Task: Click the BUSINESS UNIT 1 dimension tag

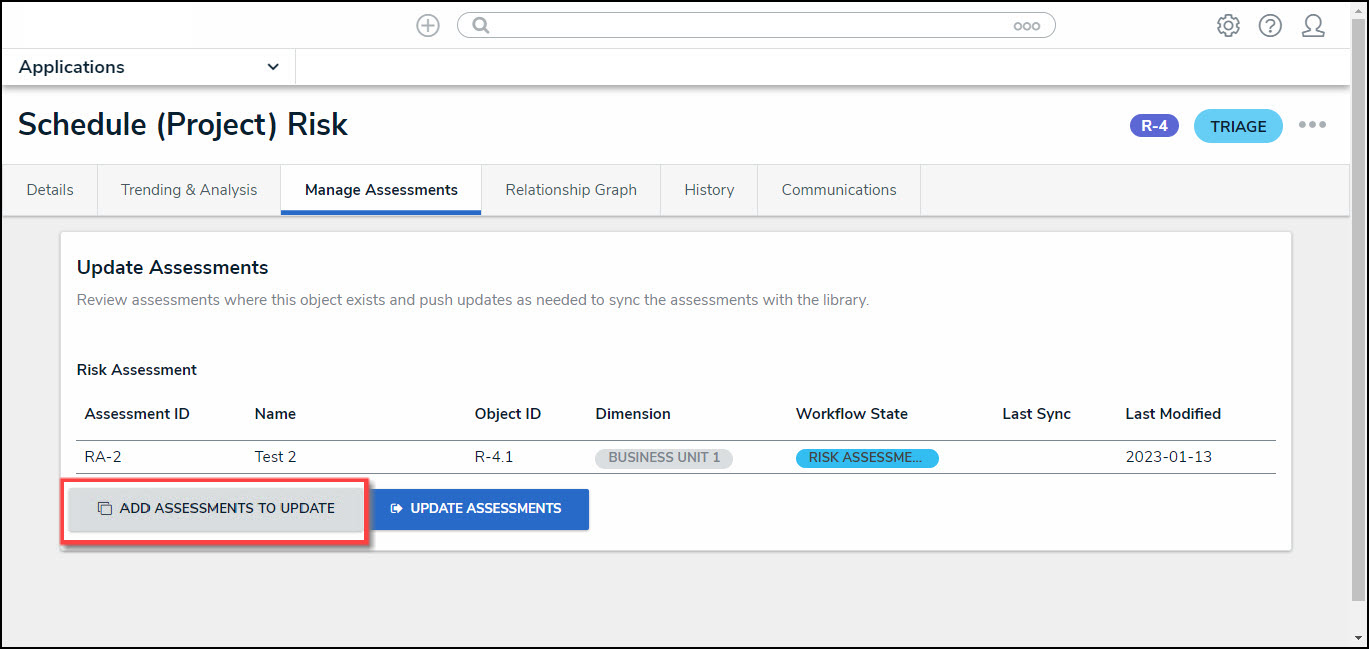Action: coord(664,458)
